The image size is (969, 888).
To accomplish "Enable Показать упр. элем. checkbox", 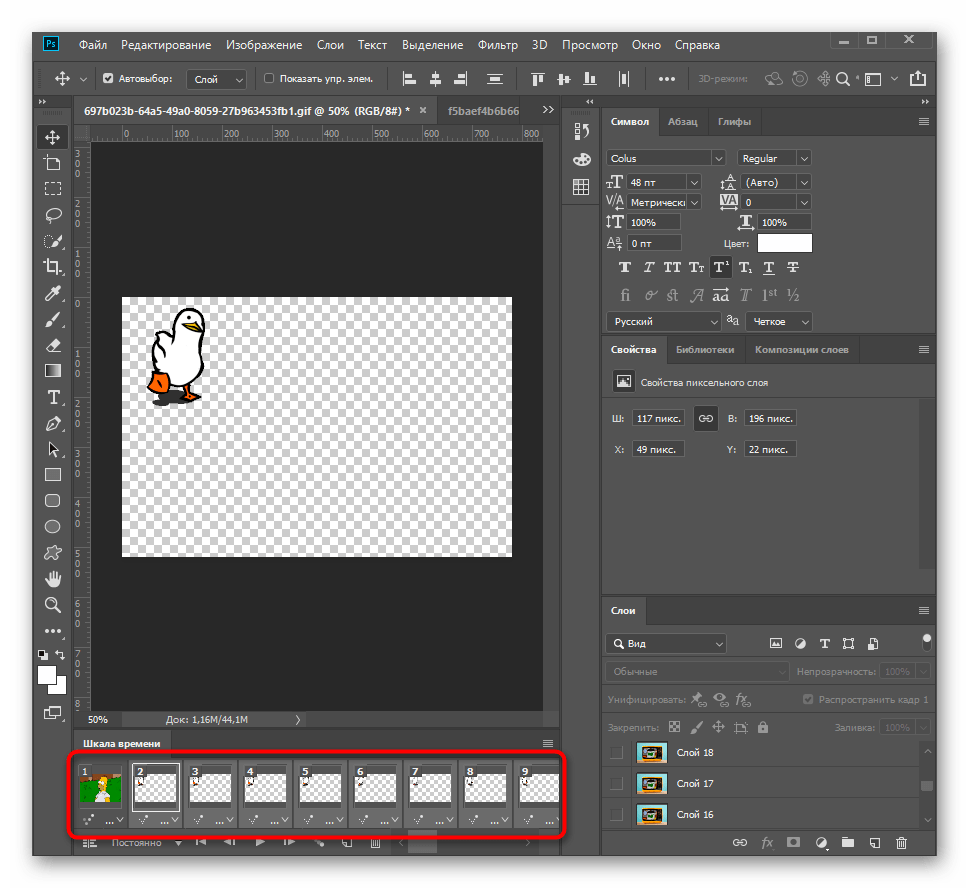I will (269, 78).
